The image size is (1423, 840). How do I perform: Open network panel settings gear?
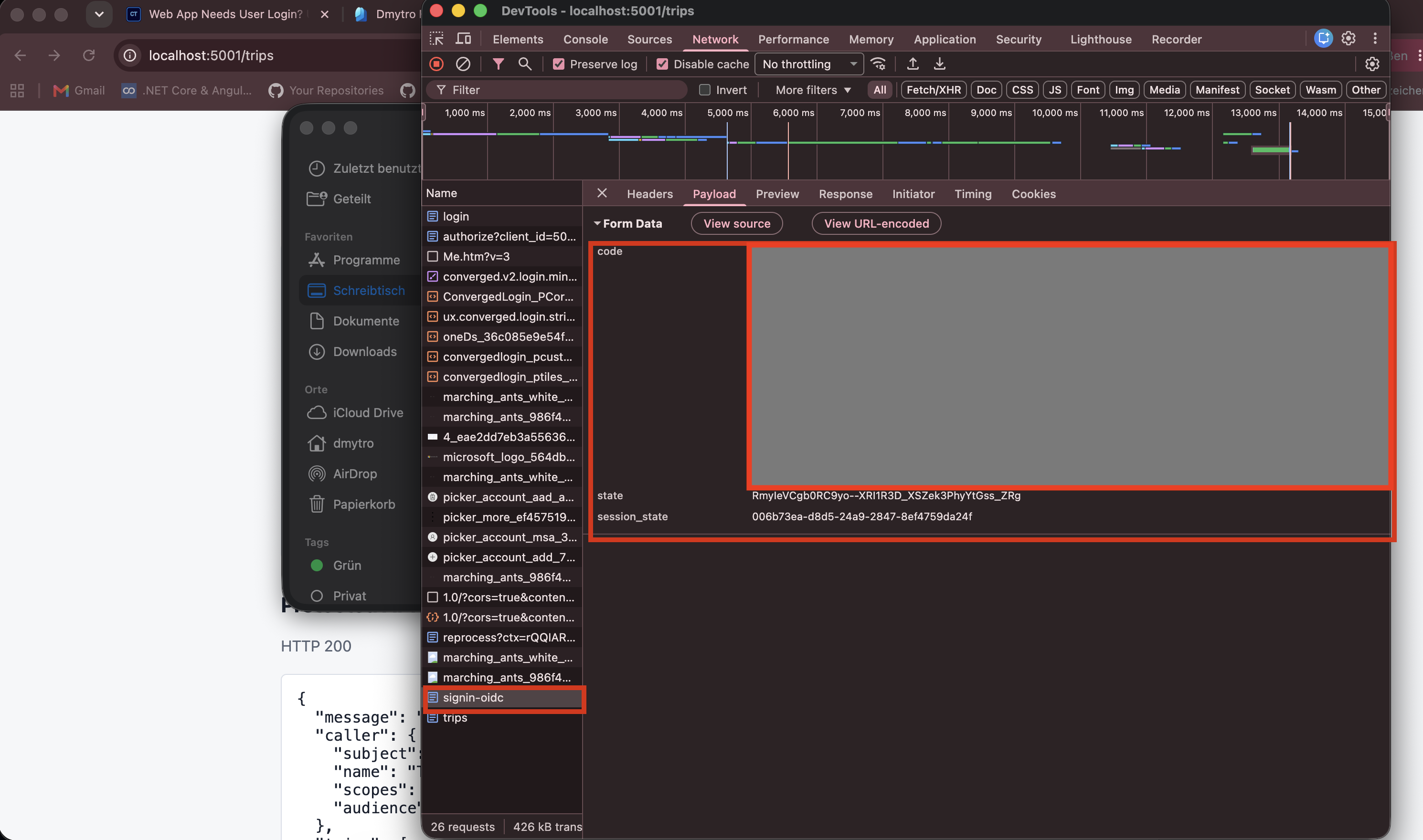coord(1371,64)
